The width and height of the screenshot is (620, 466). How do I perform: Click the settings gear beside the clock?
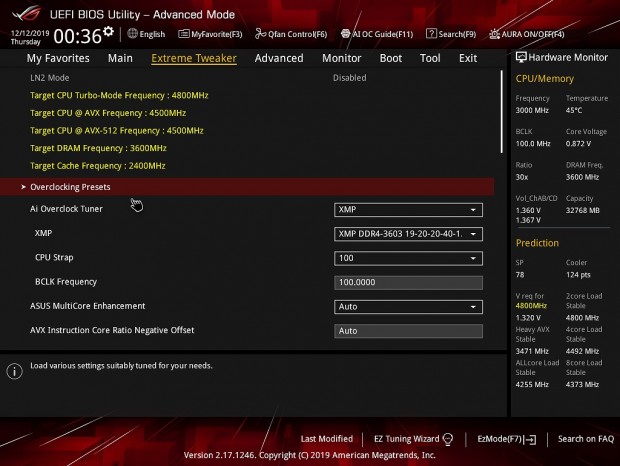coord(108,33)
